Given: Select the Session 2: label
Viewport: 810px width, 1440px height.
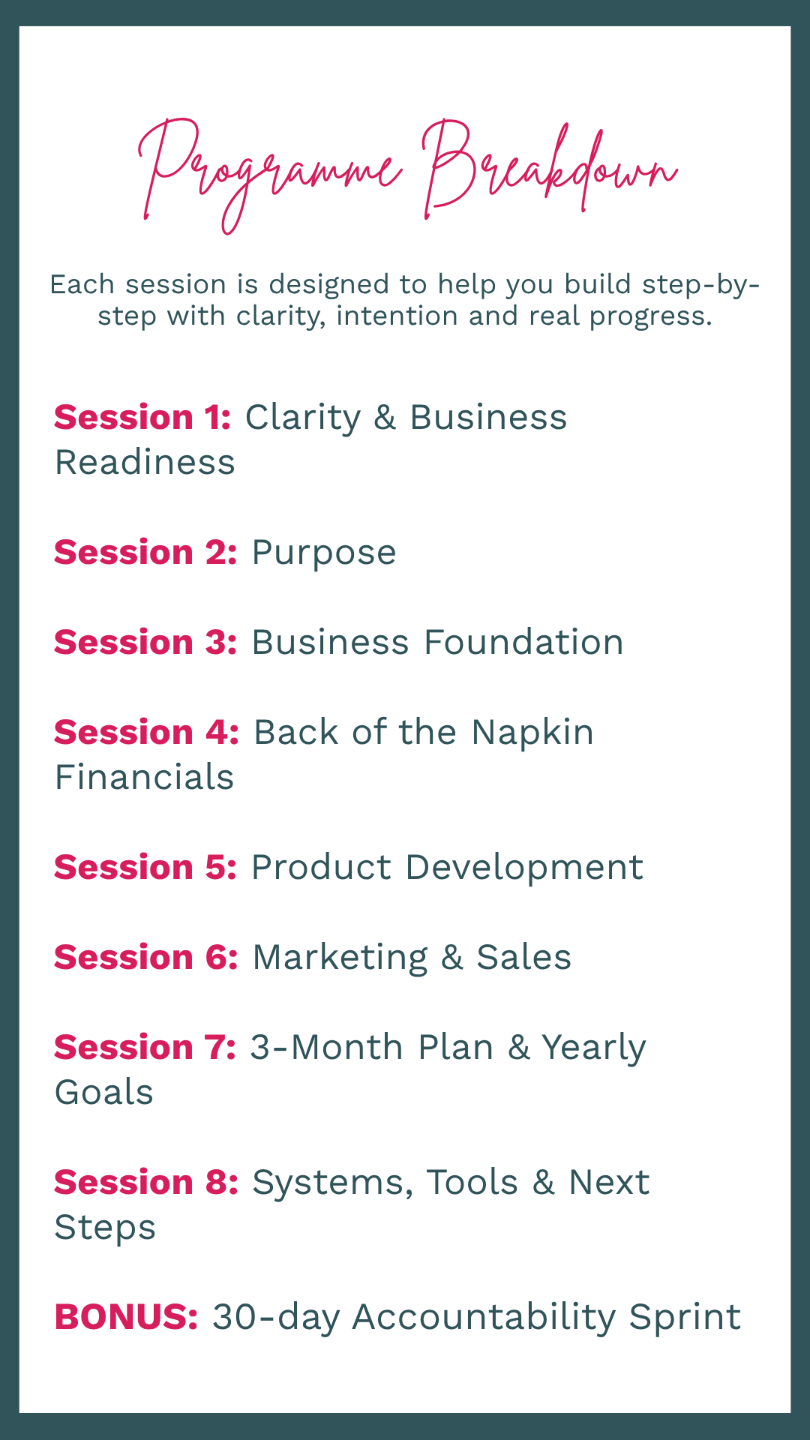Looking at the screenshot, I should [146, 552].
